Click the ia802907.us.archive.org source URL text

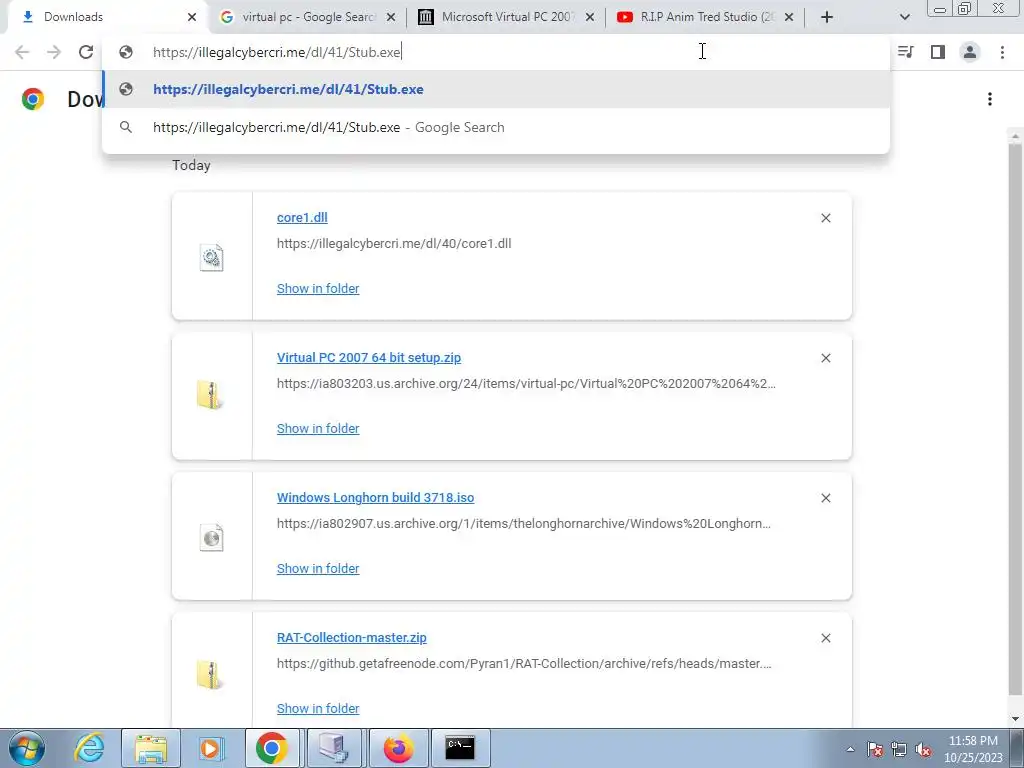(524, 524)
